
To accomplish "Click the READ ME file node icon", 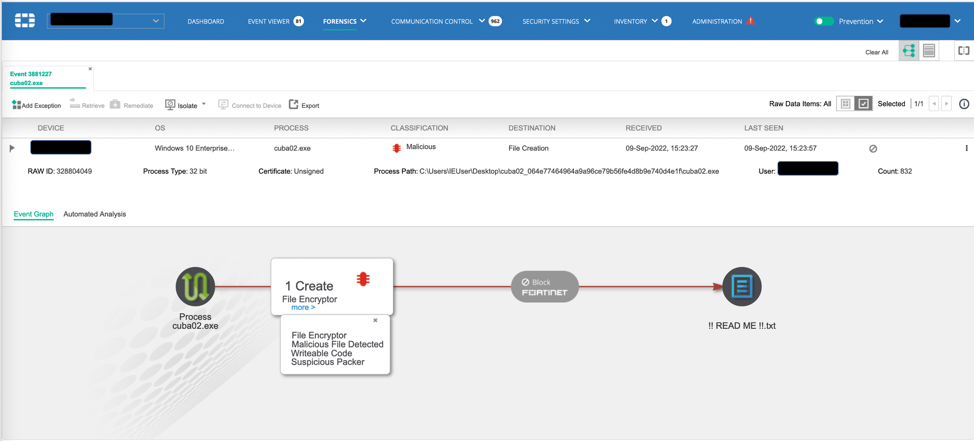I will 742,286.
